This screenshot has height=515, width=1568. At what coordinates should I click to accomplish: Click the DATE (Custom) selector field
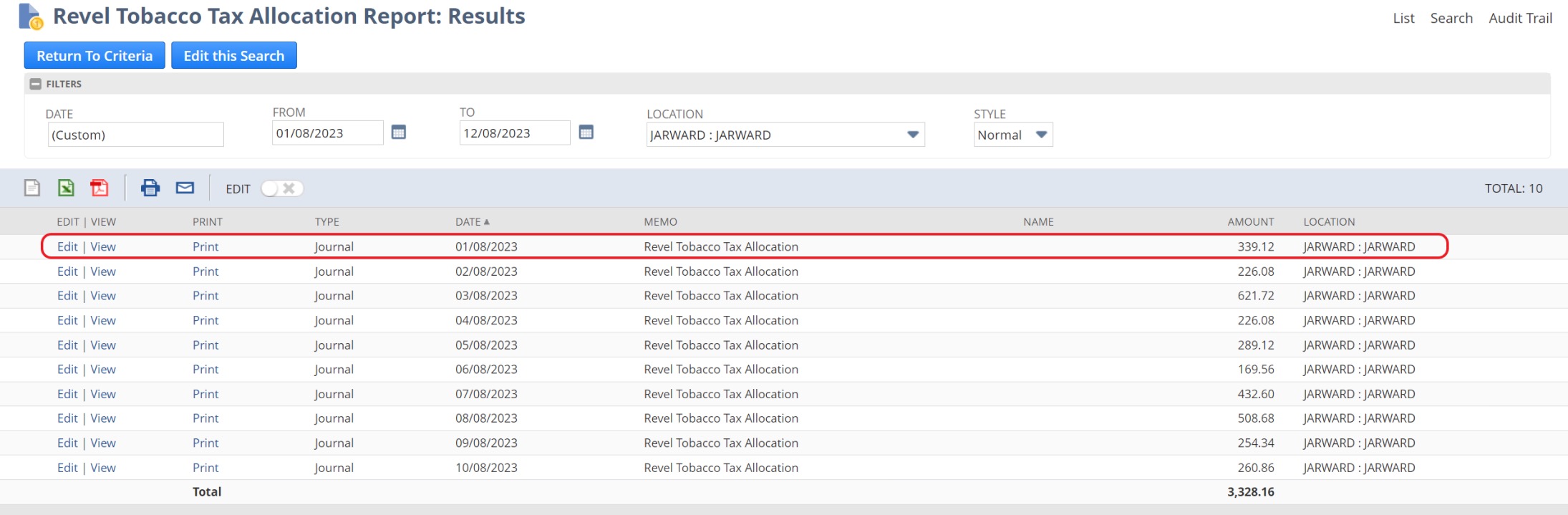(136, 135)
